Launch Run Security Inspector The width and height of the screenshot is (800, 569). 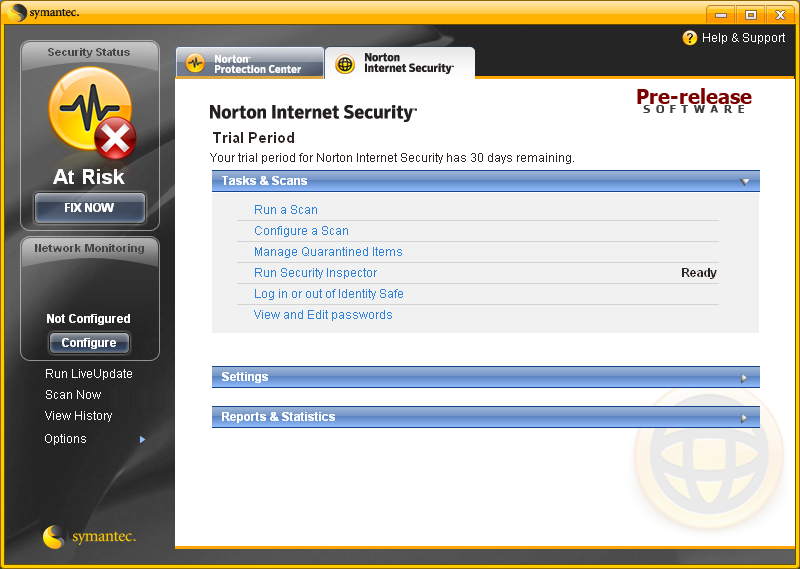pos(315,273)
